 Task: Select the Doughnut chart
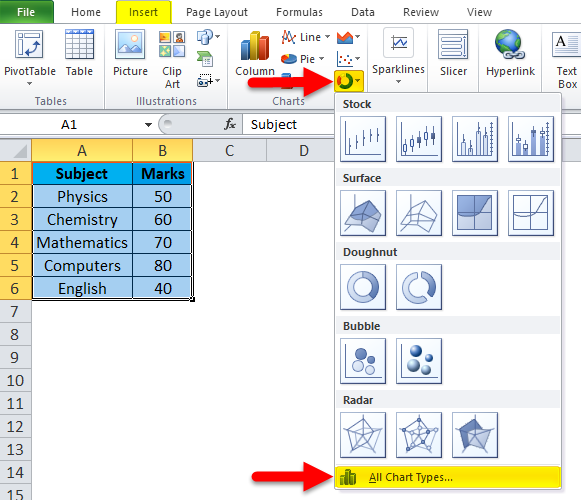(363, 287)
